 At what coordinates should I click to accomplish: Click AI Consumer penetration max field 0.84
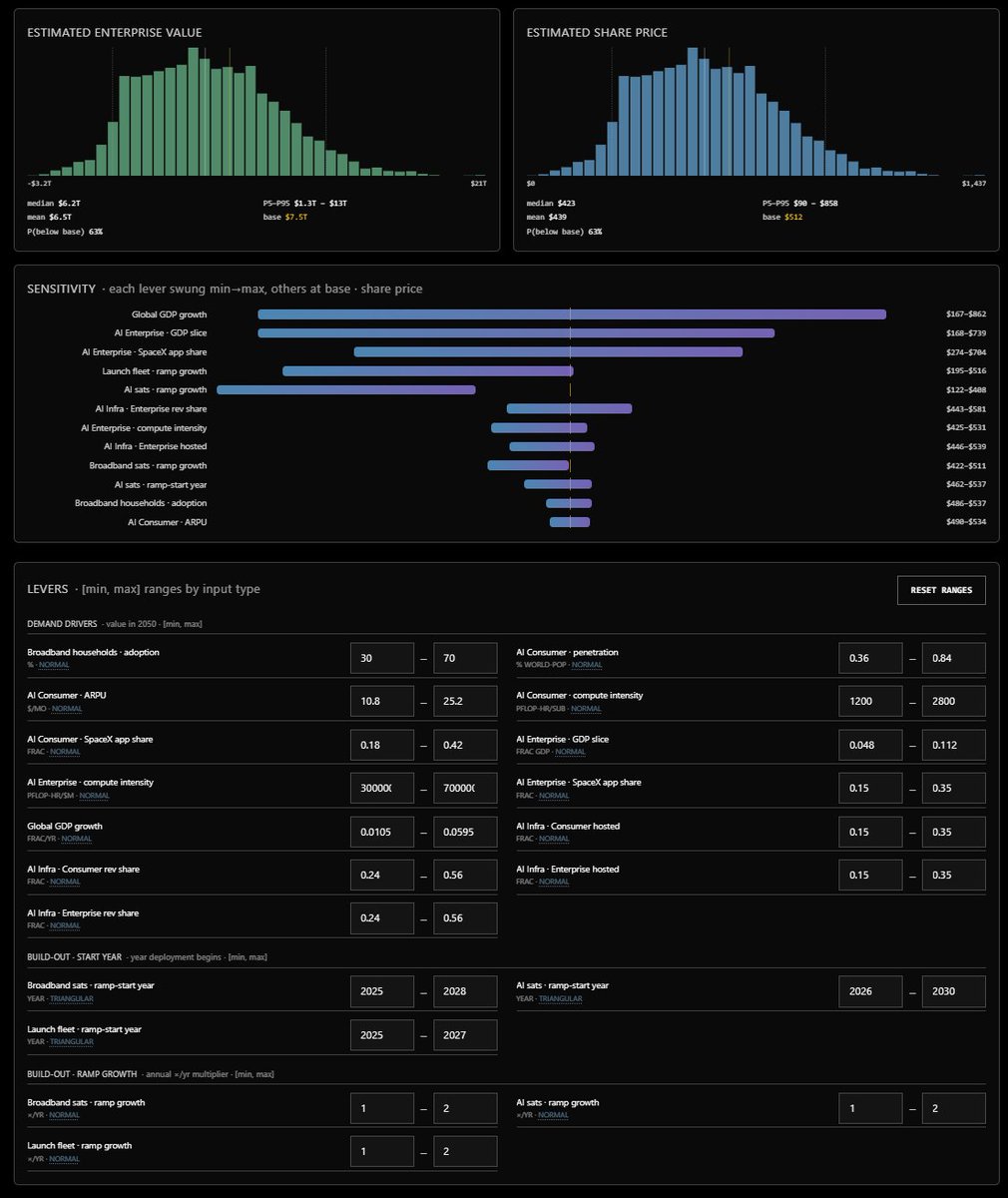(954, 658)
